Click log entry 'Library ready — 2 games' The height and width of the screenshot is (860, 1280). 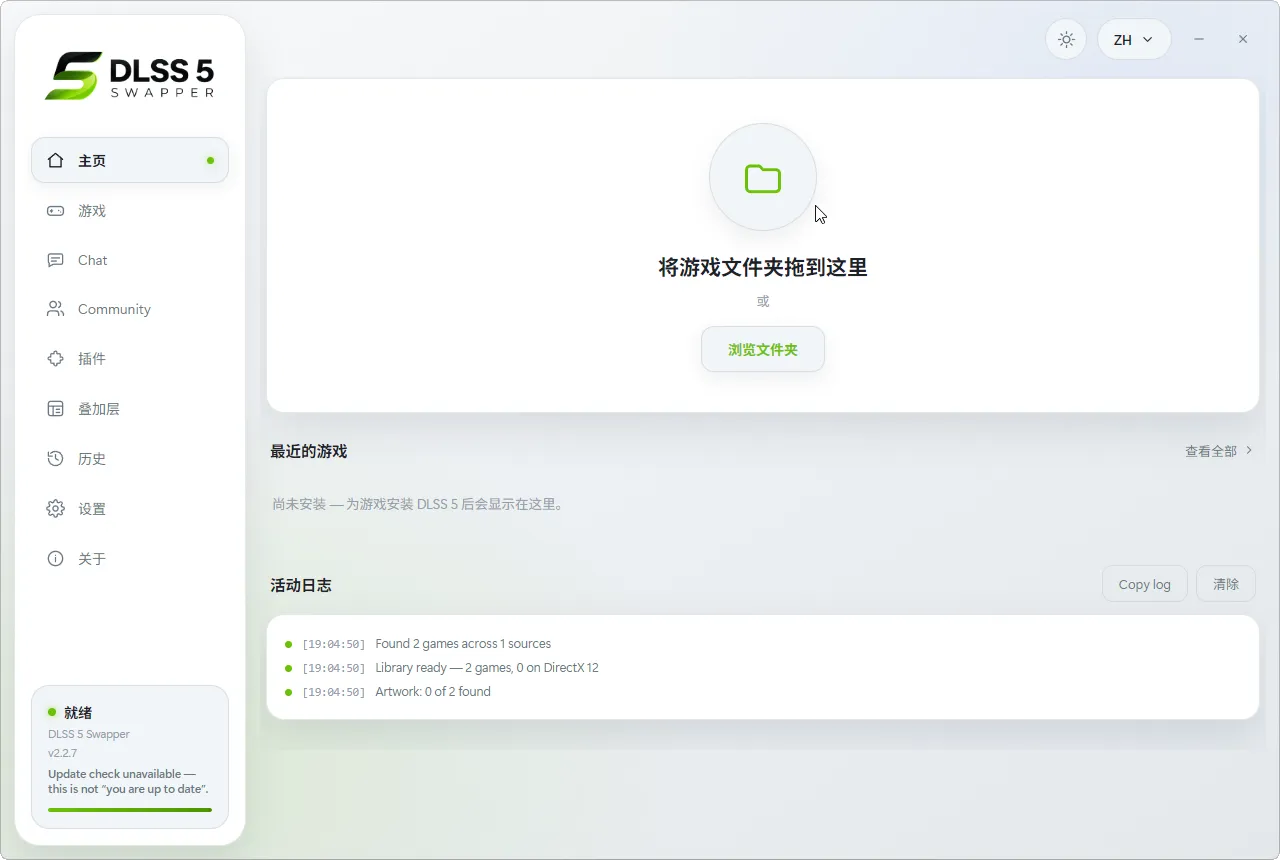(x=487, y=668)
